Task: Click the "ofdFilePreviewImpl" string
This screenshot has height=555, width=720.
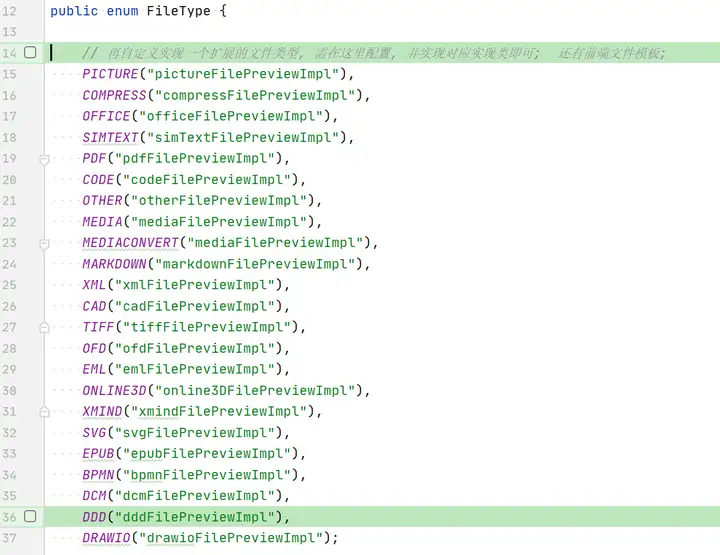Action: tap(195, 348)
